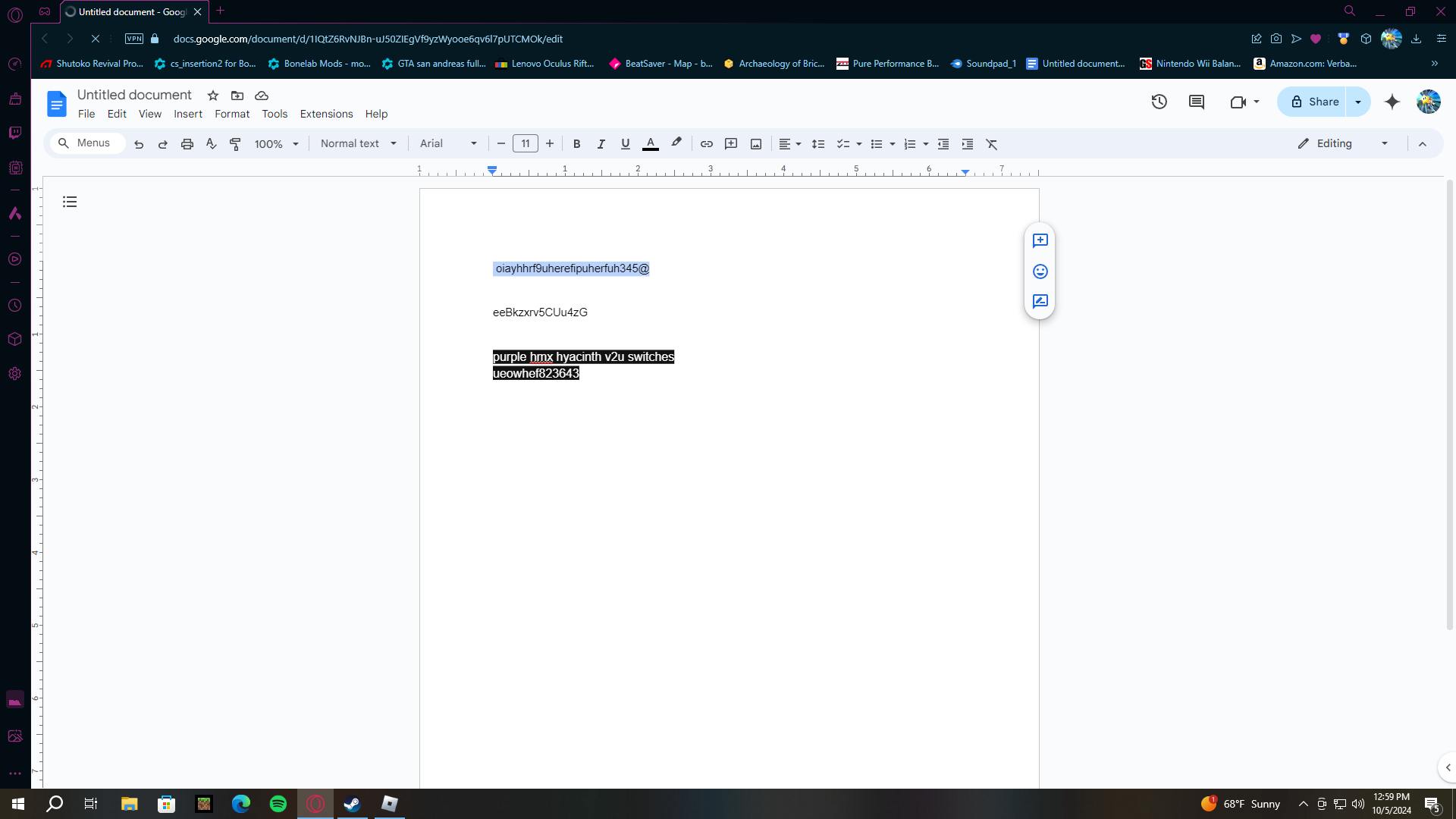Open the Extensions menu
This screenshot has height=819, width=1456.
click(x=326, y=114)
